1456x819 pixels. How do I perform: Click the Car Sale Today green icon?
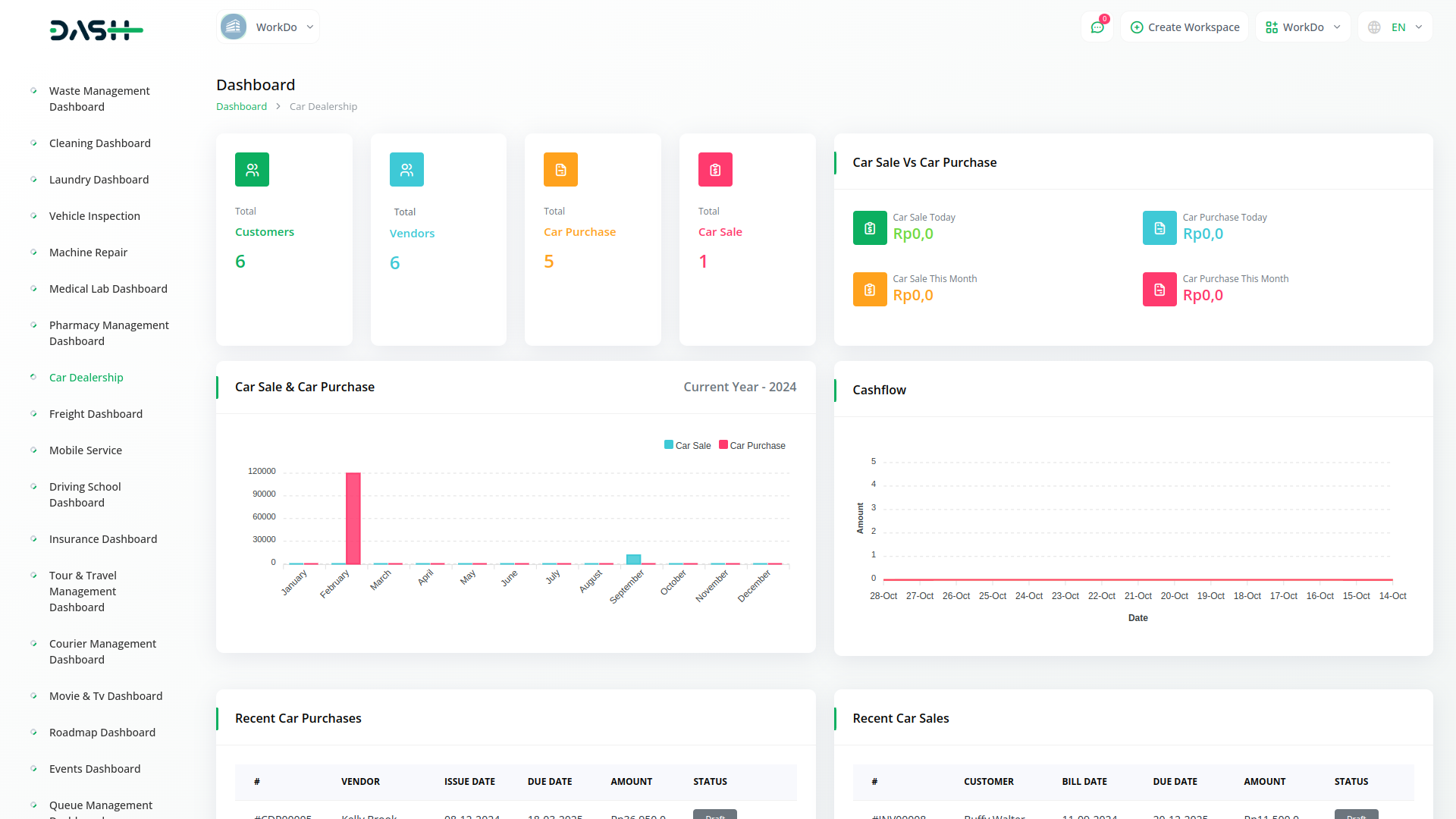(870, 228)
